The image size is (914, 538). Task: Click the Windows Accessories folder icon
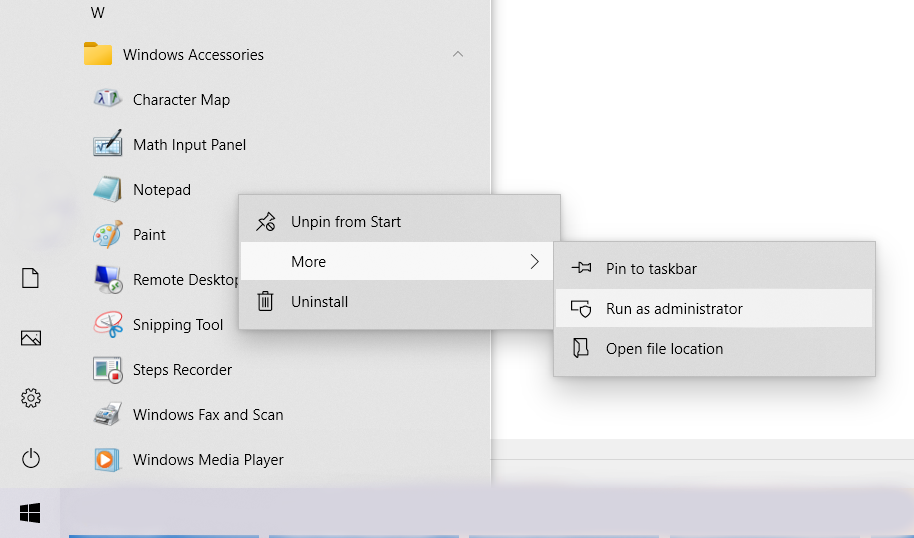97,54
